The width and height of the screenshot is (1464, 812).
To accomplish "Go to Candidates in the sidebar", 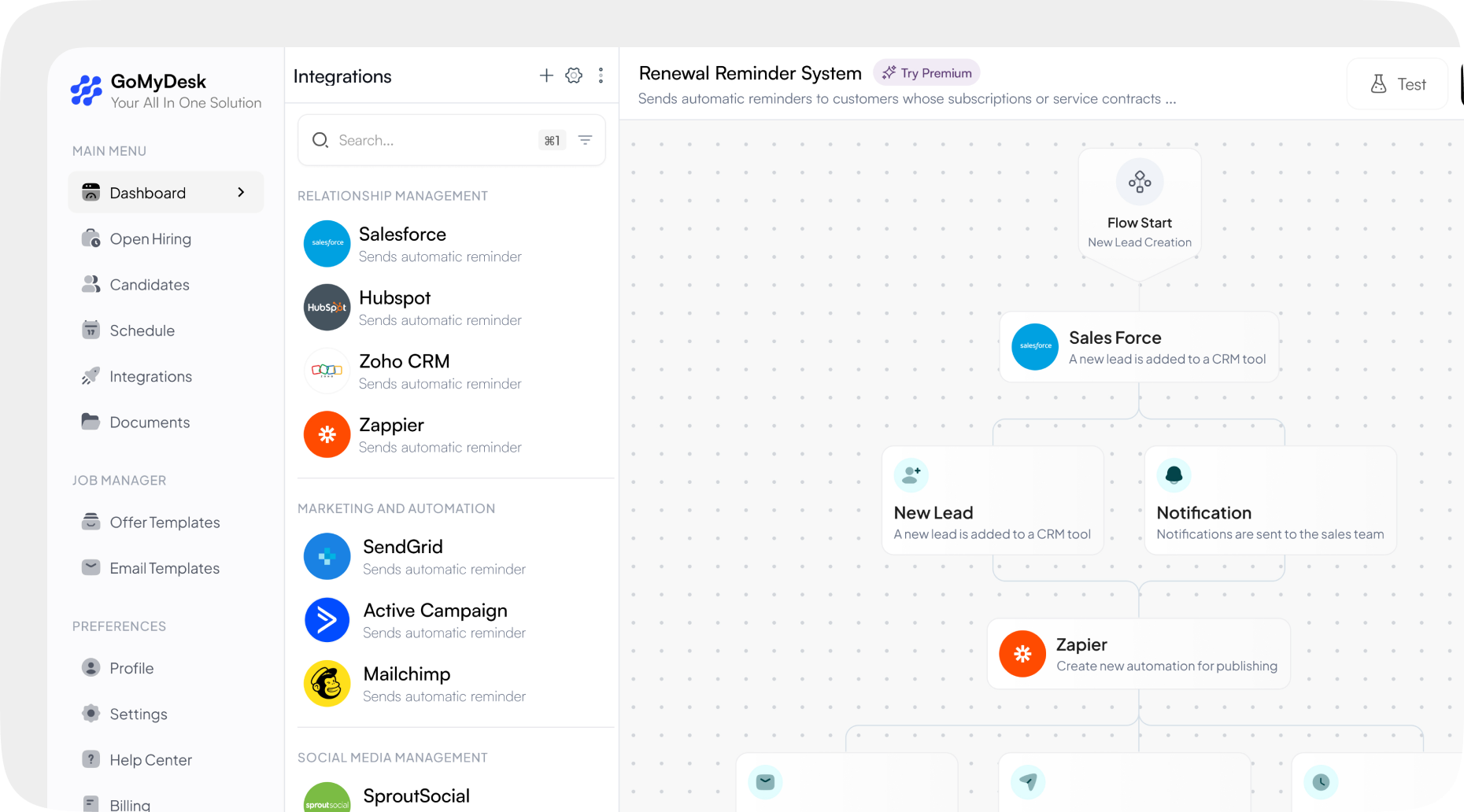I will (149, 285).
